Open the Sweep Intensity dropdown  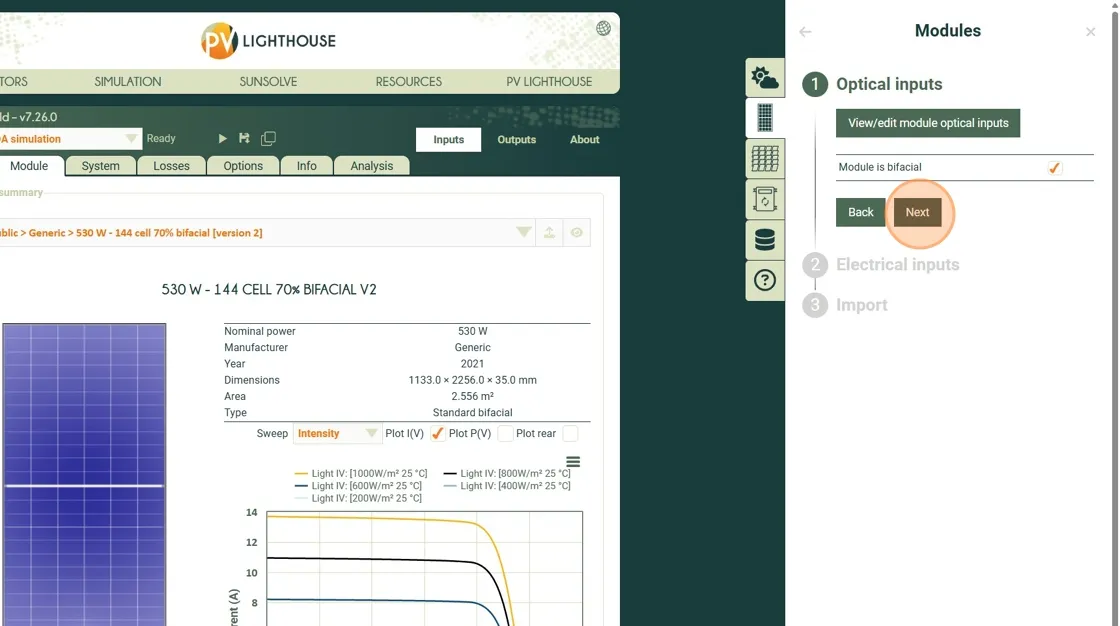337,434
